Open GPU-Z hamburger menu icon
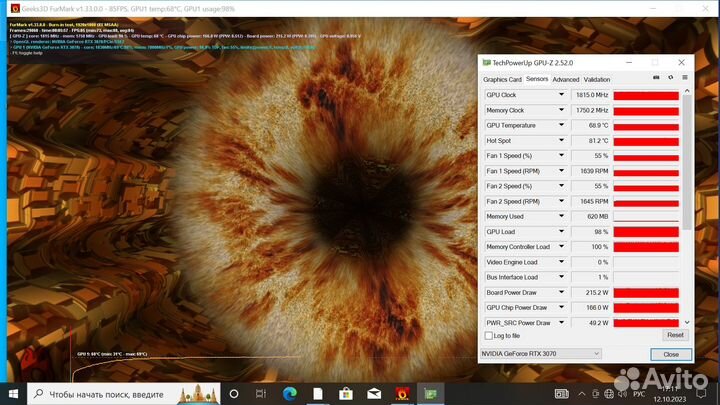720x405 pixels. click(685, 78)
